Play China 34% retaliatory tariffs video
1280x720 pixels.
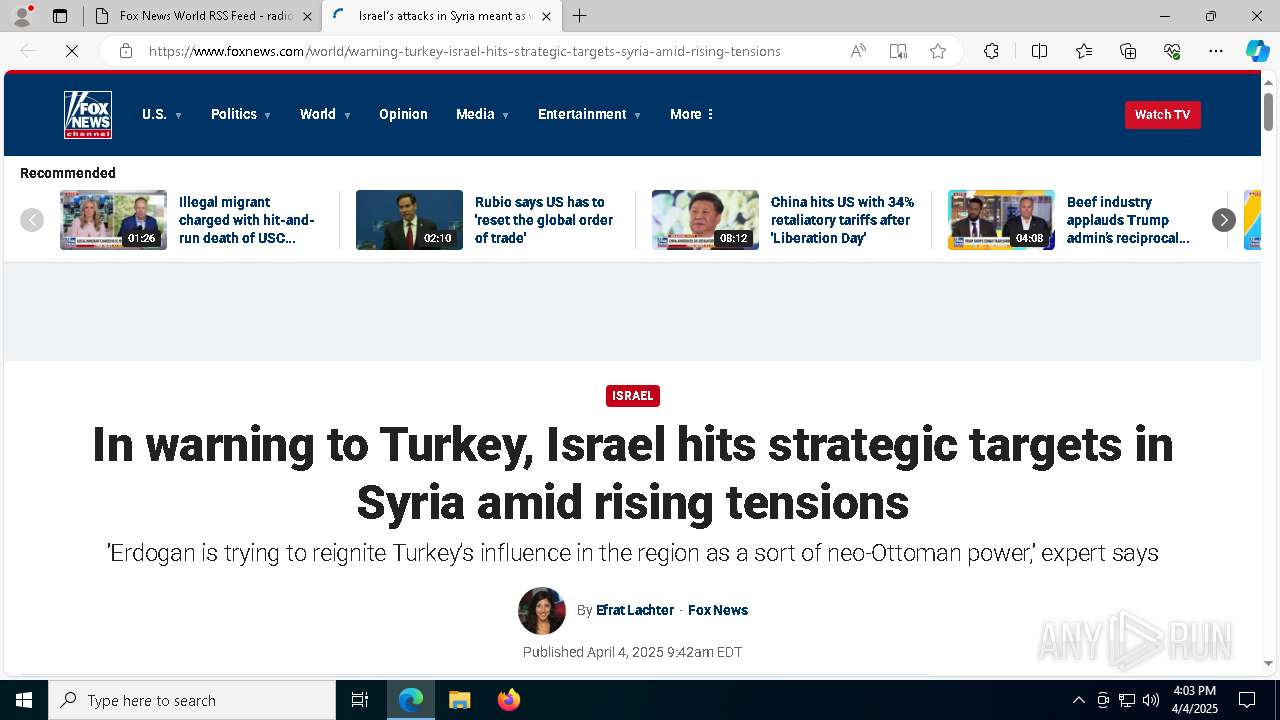tap(705, 220)
